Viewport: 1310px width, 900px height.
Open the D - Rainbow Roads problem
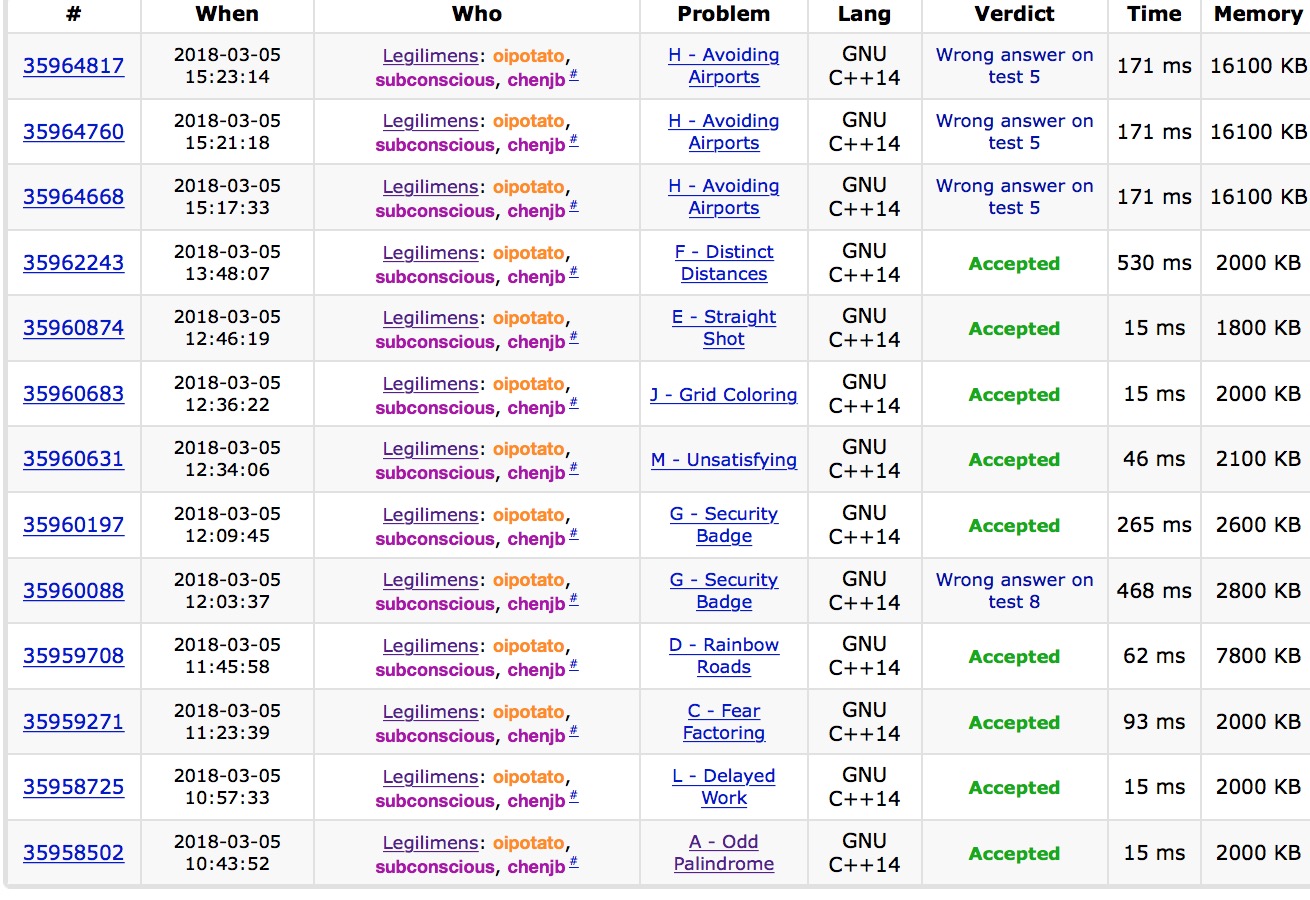[723, 656]
